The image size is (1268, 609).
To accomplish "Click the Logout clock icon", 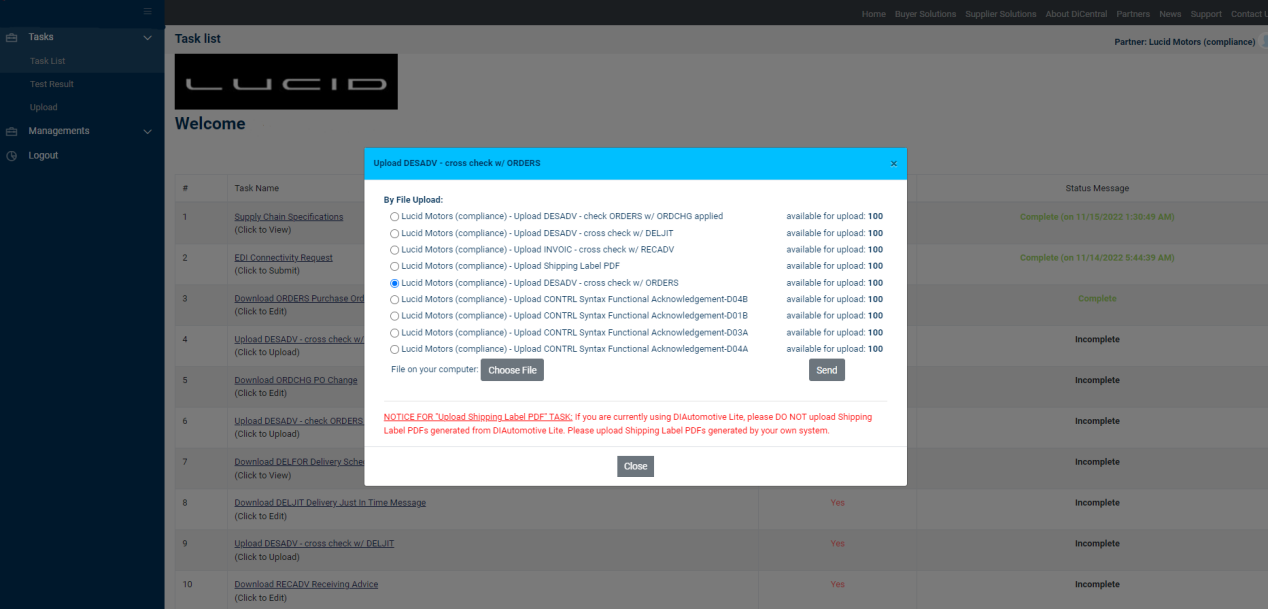I will pyautogui.click(x=12, y=156).
